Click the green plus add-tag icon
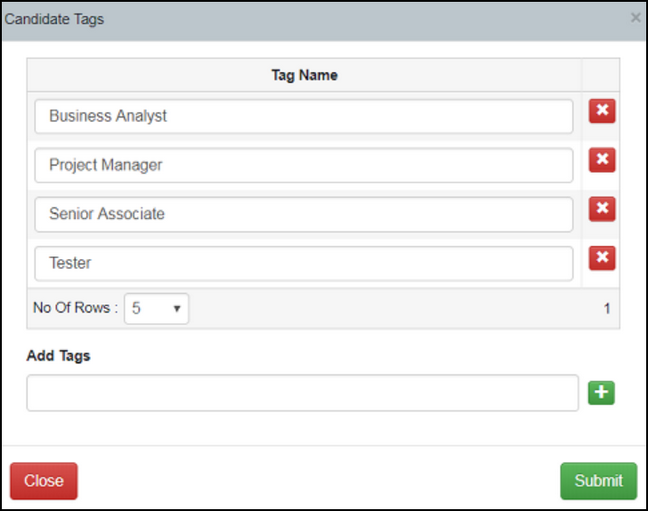 click(601, 393)
